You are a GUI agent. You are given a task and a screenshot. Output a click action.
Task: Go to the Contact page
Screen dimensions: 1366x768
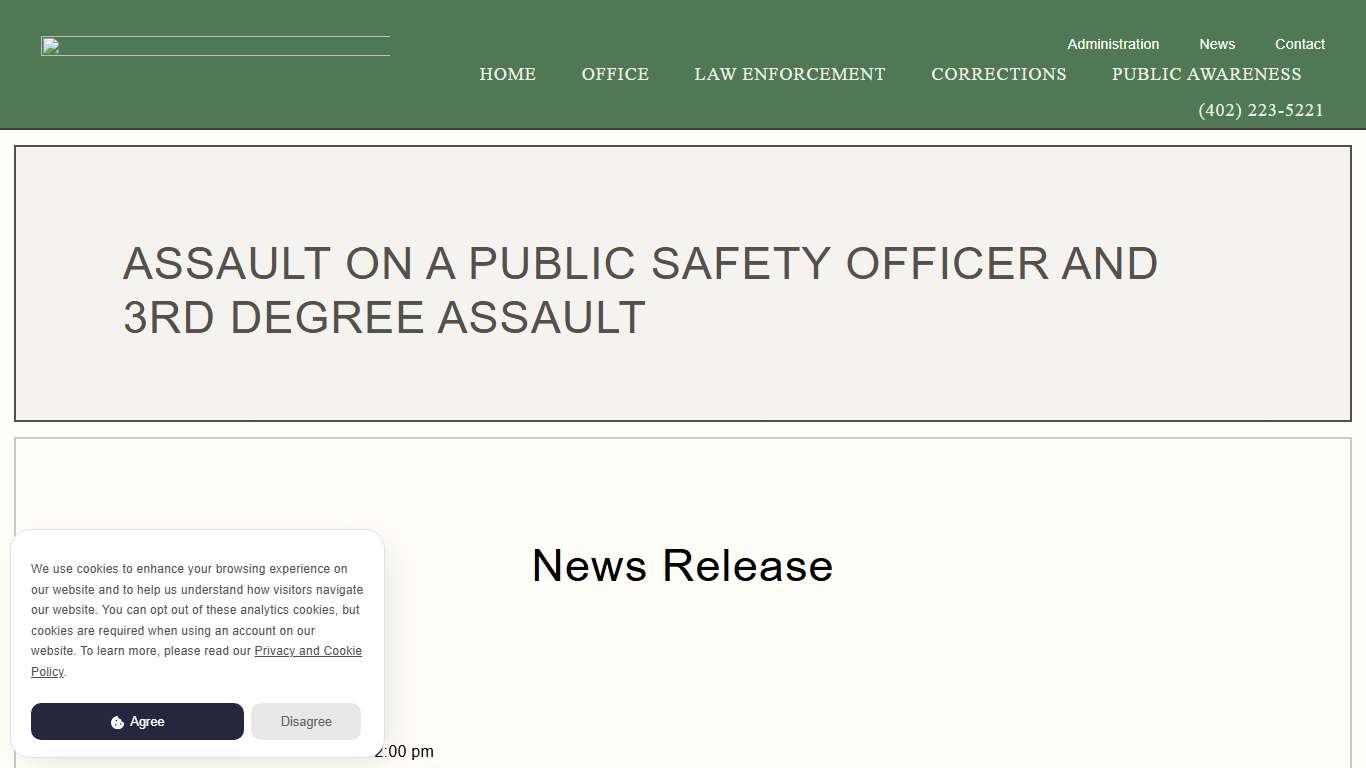pos(1299,44)
